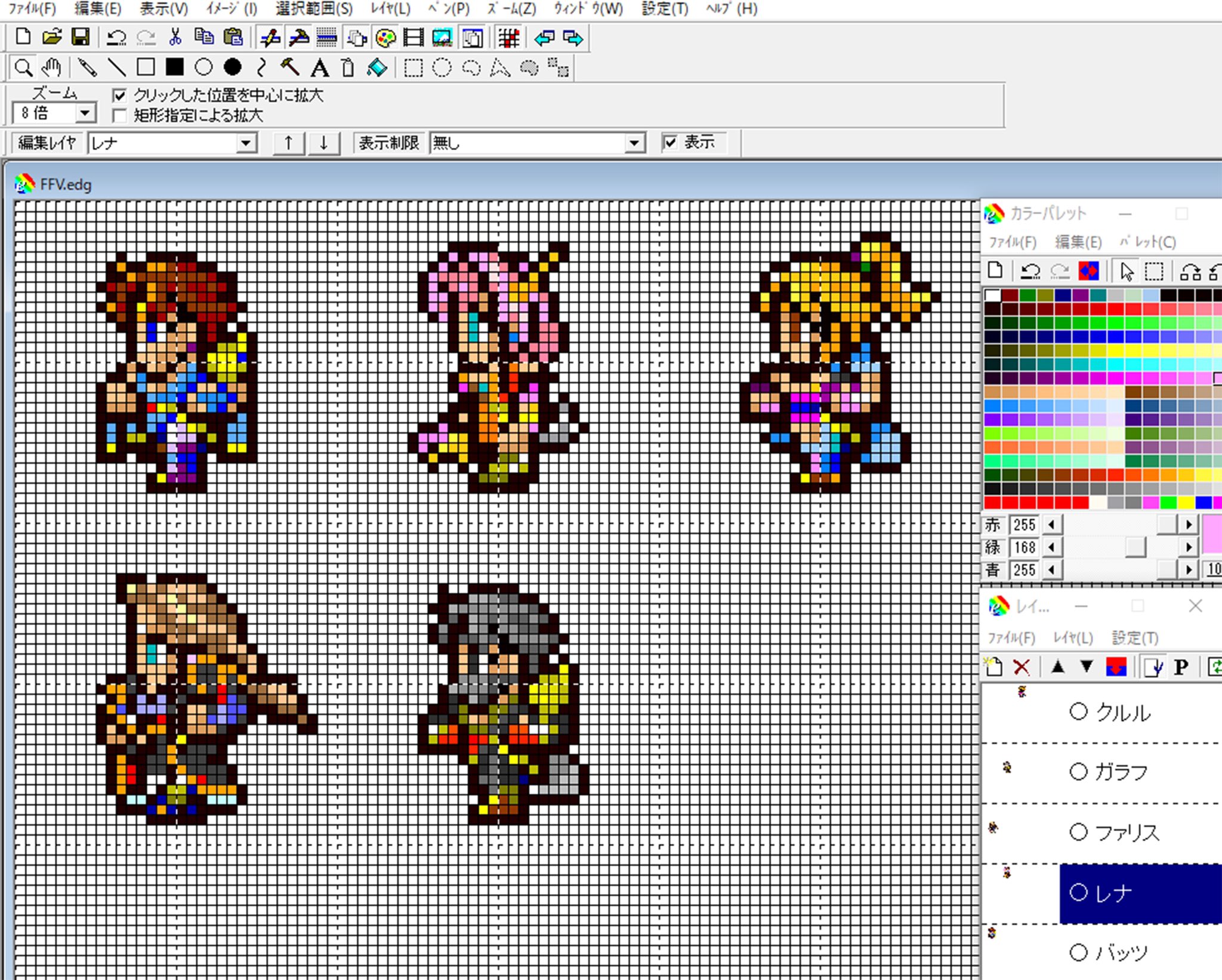Undo the last edit in main toolbar
Image resolution: width=1222 pixels, height=980 pixels.
tap(116, 38)
